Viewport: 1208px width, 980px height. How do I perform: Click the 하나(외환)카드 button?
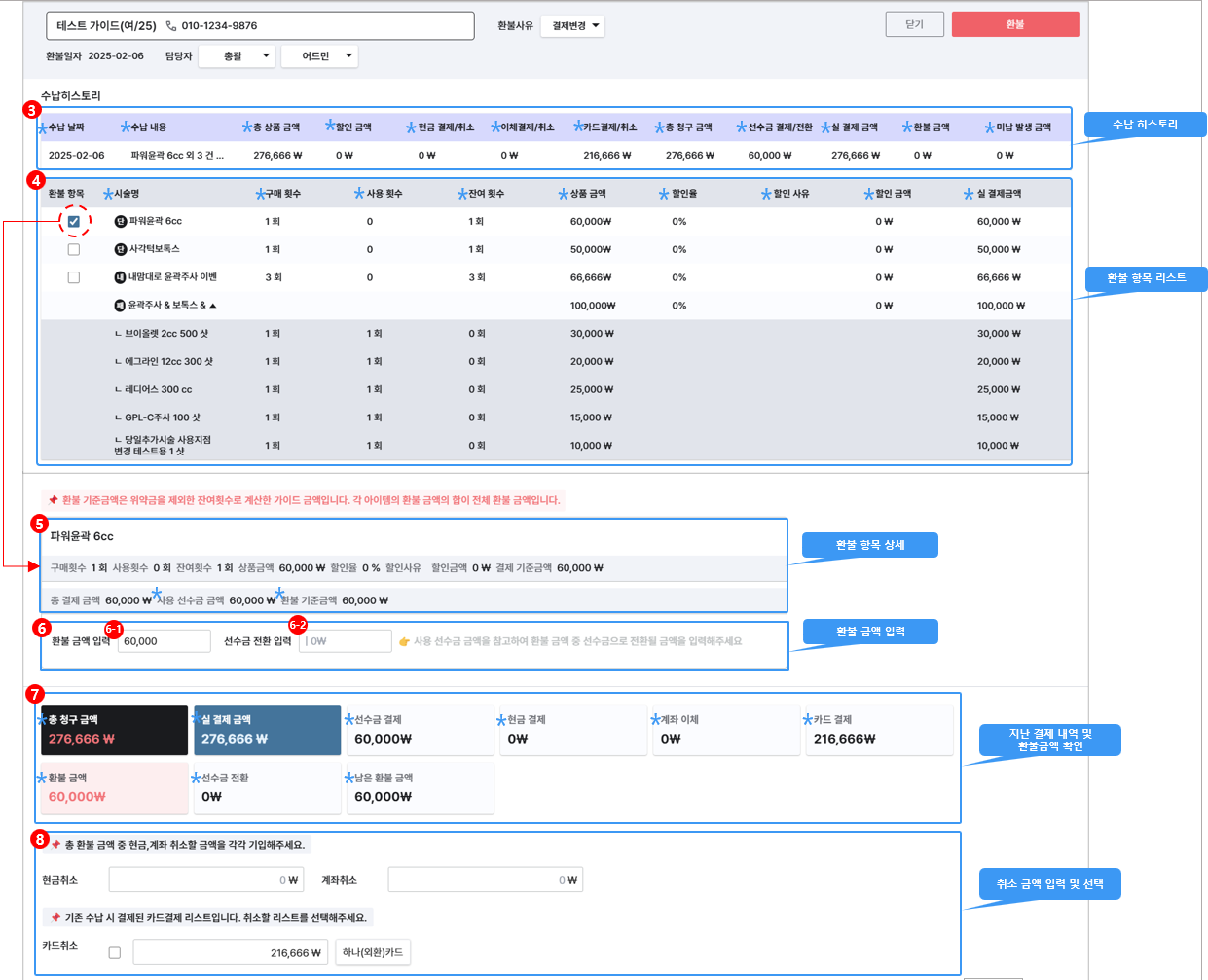pos(372,952)
